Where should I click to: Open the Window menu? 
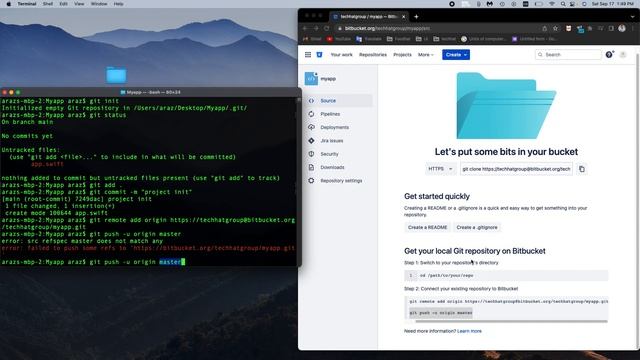tap(99, 4)
